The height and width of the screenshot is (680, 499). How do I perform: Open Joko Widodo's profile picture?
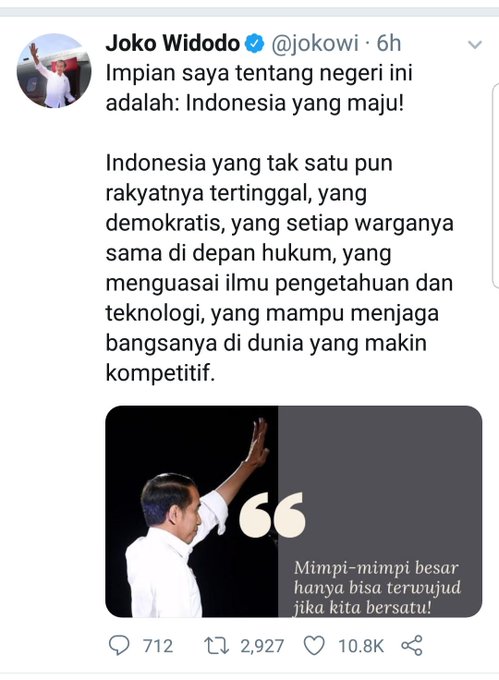point(54,71)
